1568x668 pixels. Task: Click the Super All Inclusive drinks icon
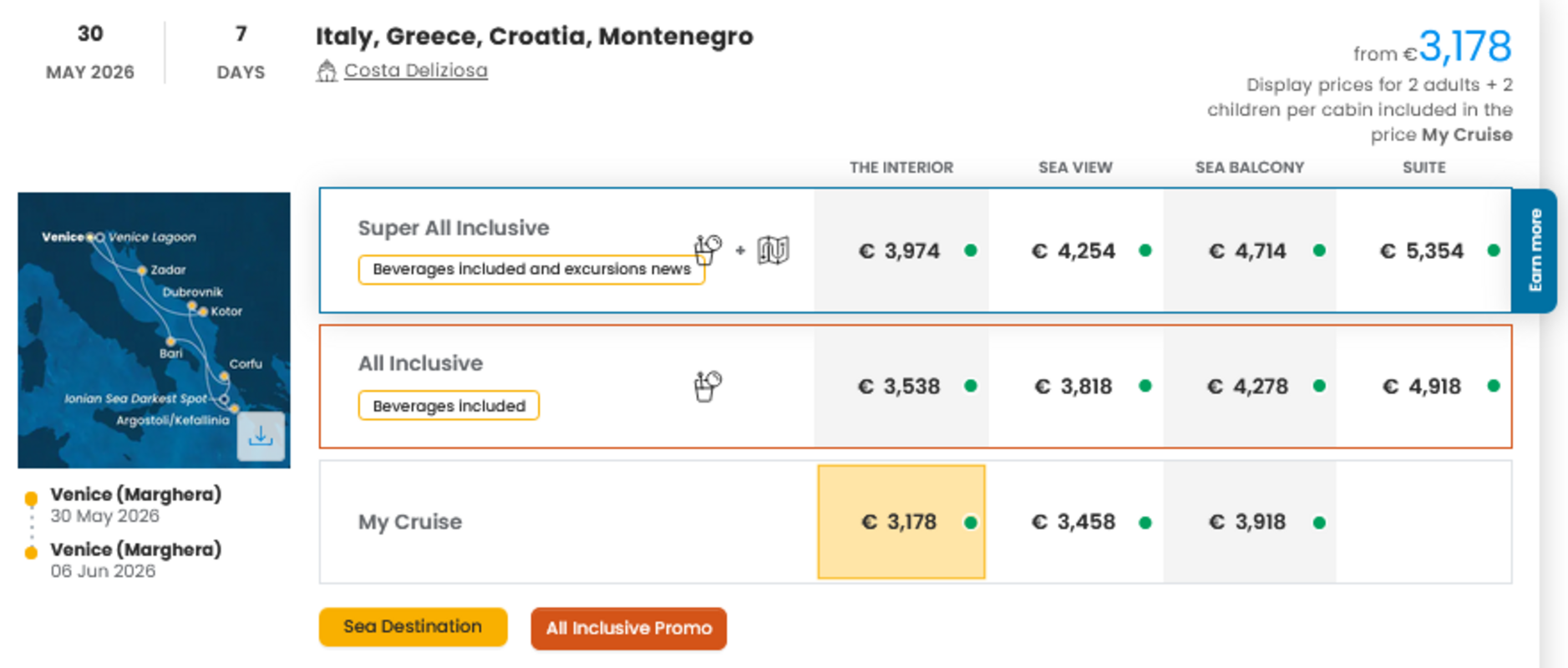click(x=708, y=249)
